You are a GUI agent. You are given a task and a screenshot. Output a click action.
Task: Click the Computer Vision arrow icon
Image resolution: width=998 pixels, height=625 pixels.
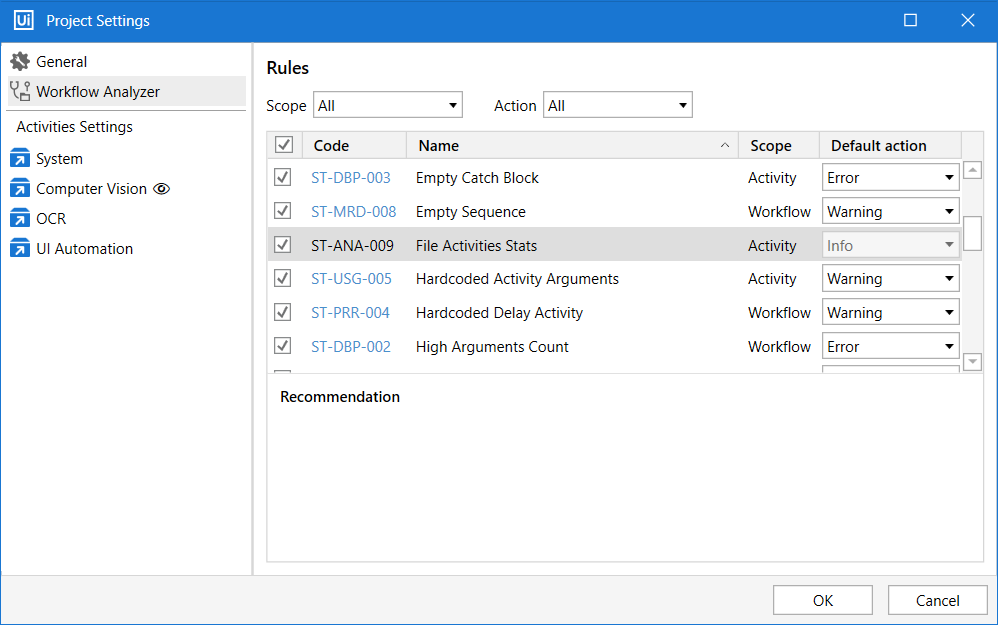pyautogui.click(x=20, y=189)
